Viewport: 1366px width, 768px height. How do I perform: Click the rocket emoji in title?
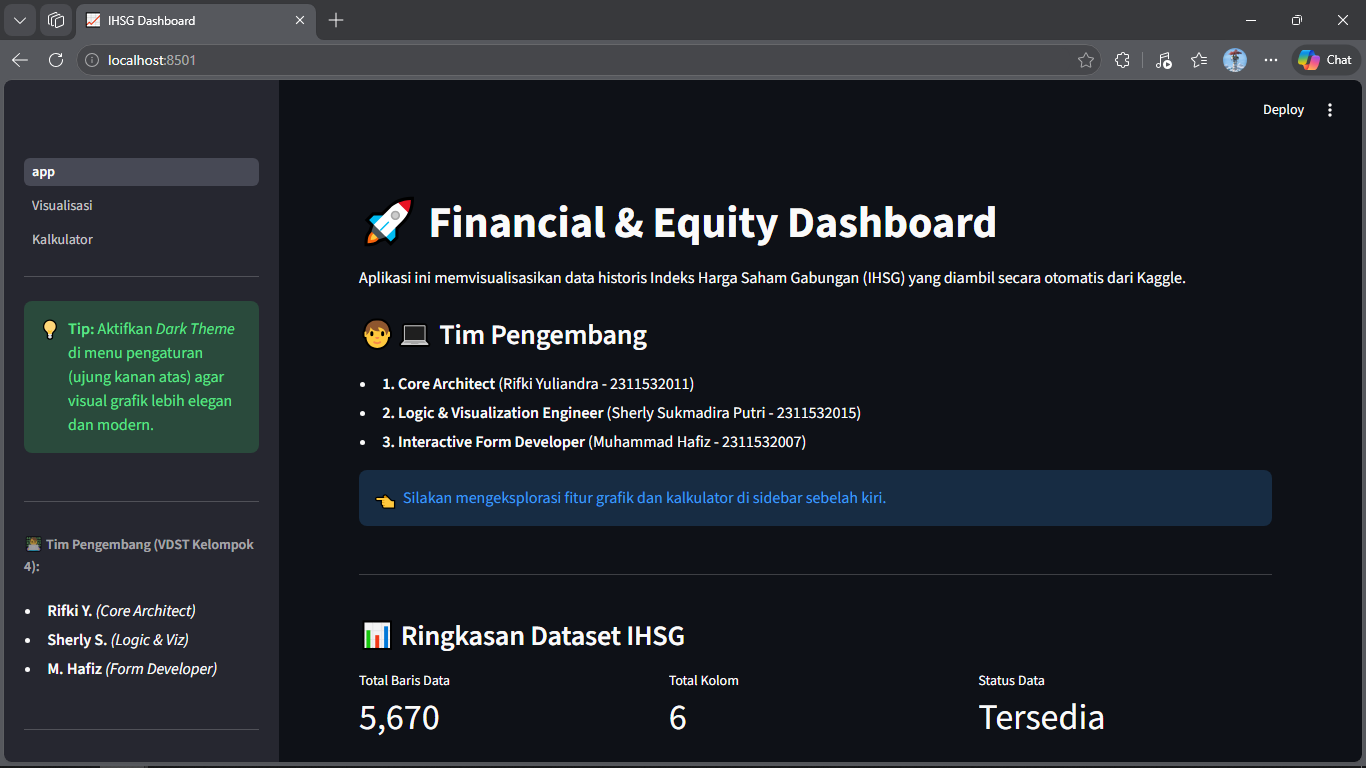tap(388, 222)
